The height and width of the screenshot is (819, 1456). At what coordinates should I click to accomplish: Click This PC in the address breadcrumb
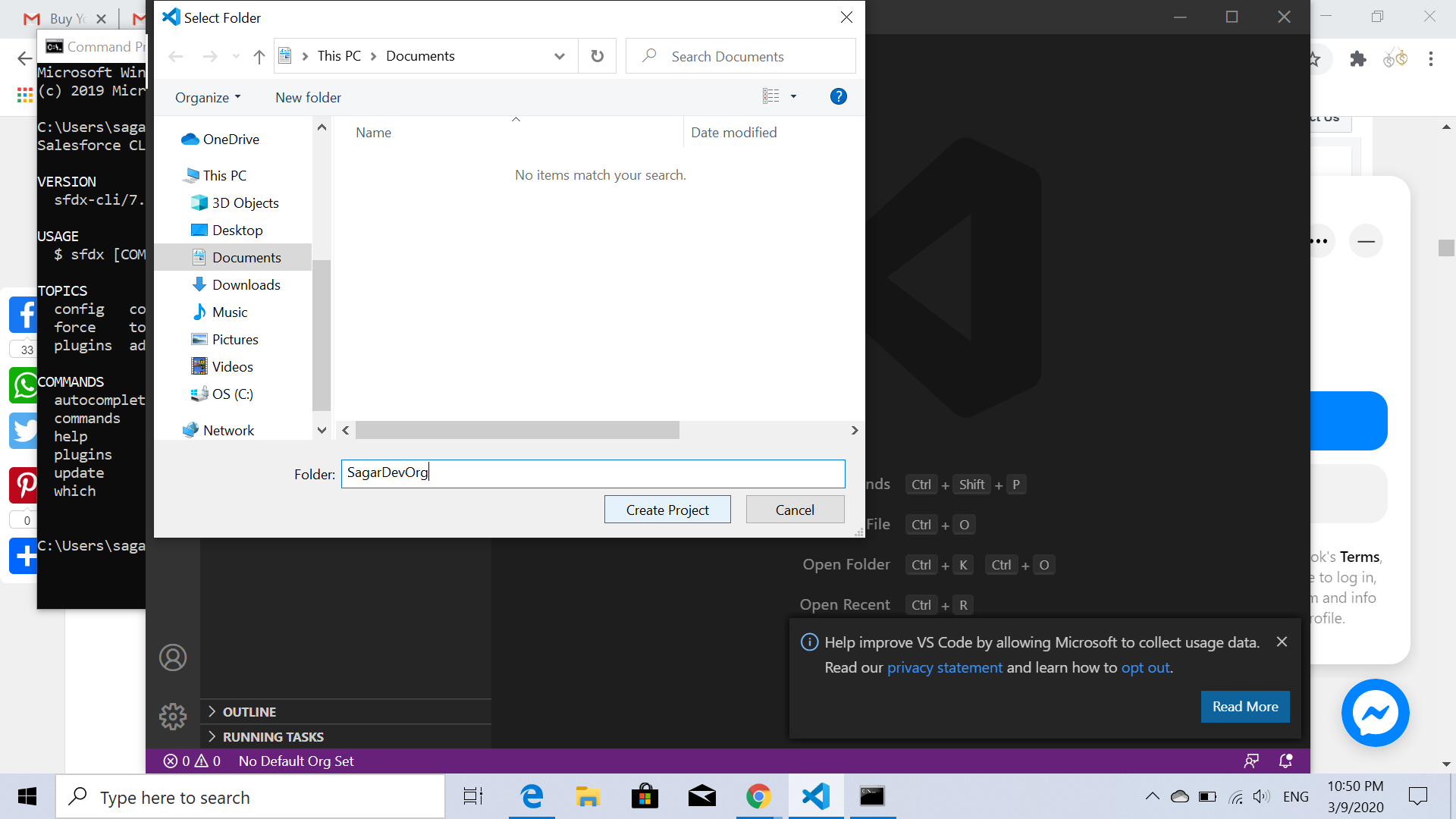tap(339, 56)
